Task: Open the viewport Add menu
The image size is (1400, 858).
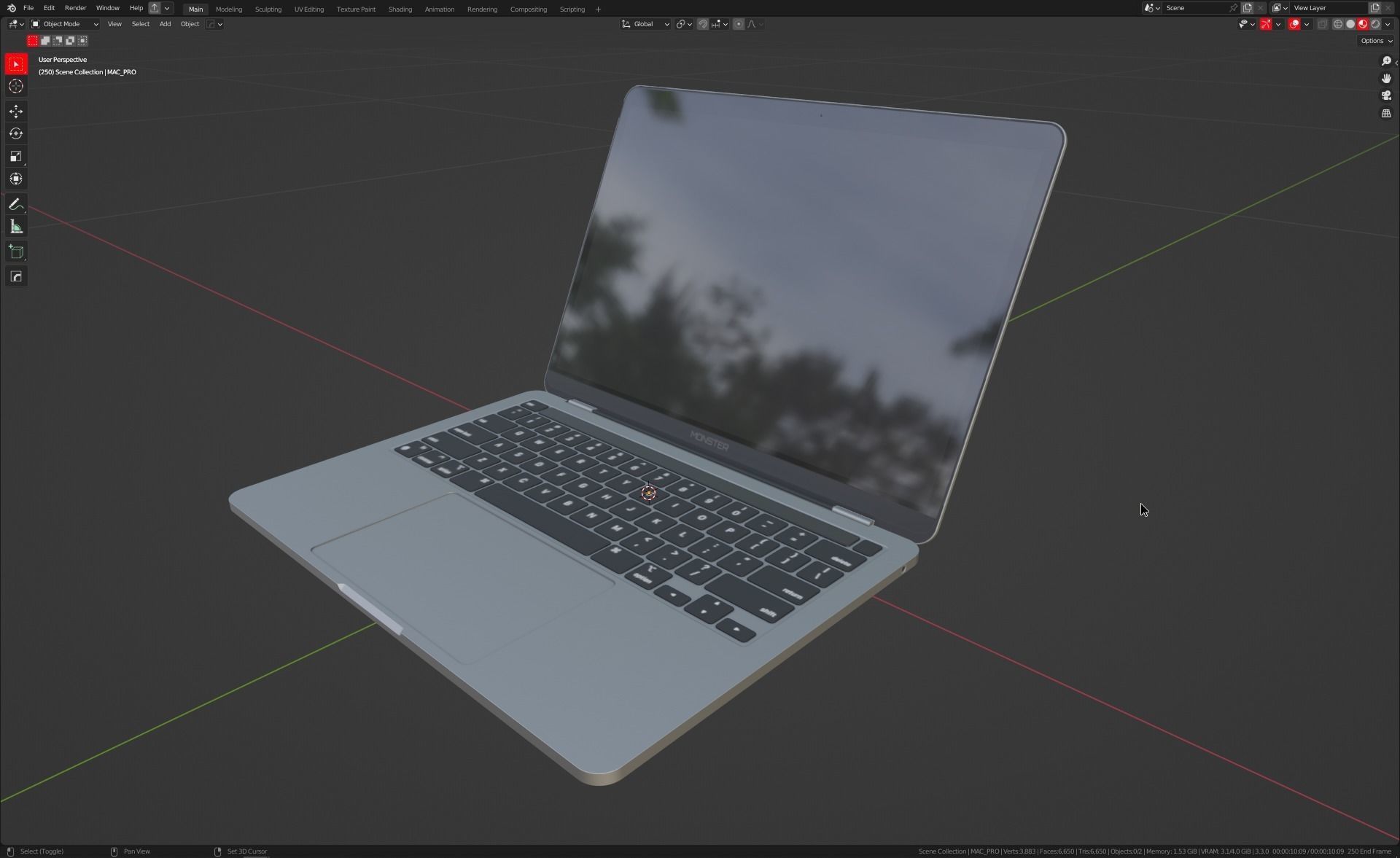Action: 165,24
